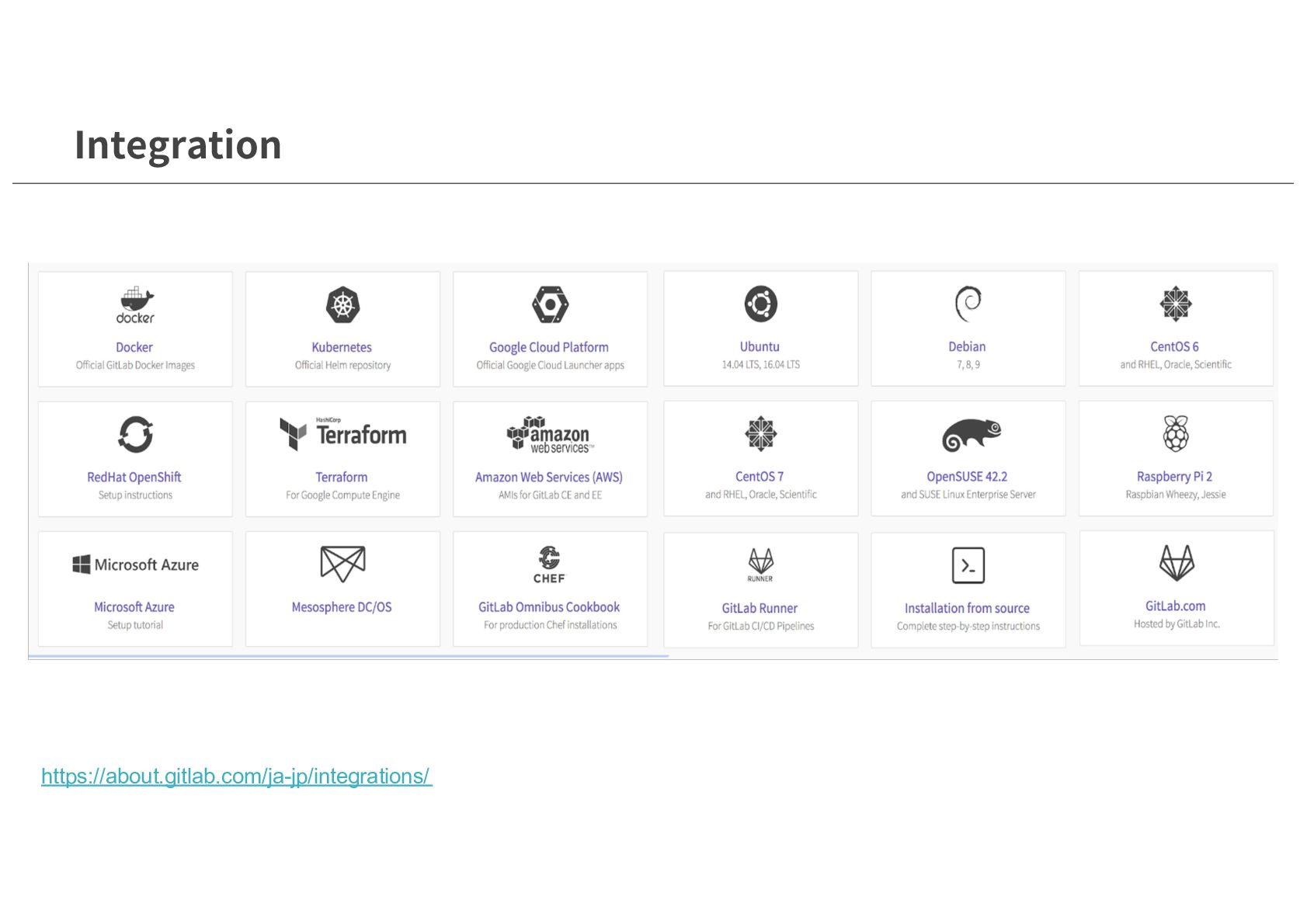Open the Ubuntu link

click(760, 346)
